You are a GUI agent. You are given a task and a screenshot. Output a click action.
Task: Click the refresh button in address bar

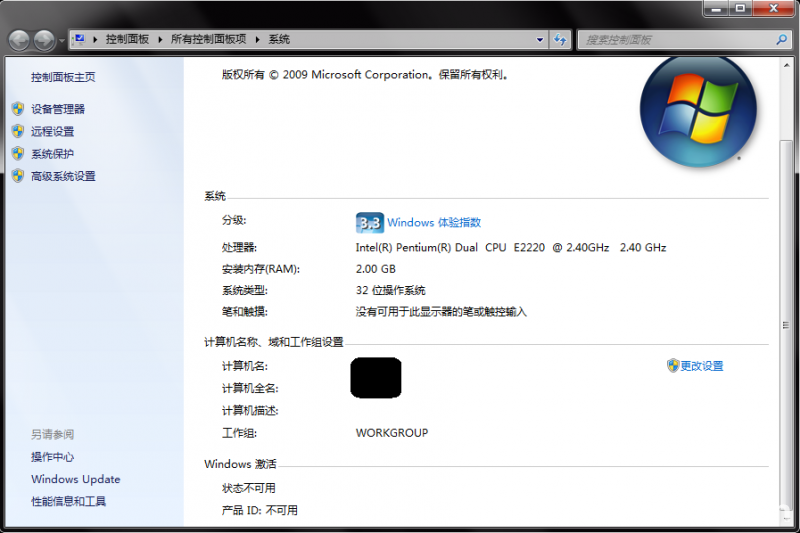click(x=560, y=40)
